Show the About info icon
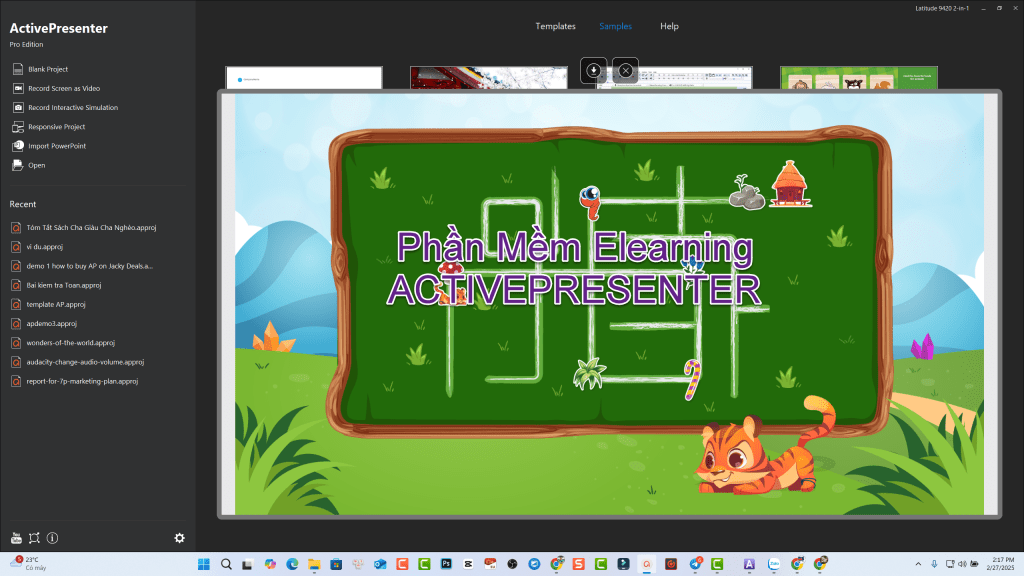This screenshot has width=1024, height=576. 52,538
